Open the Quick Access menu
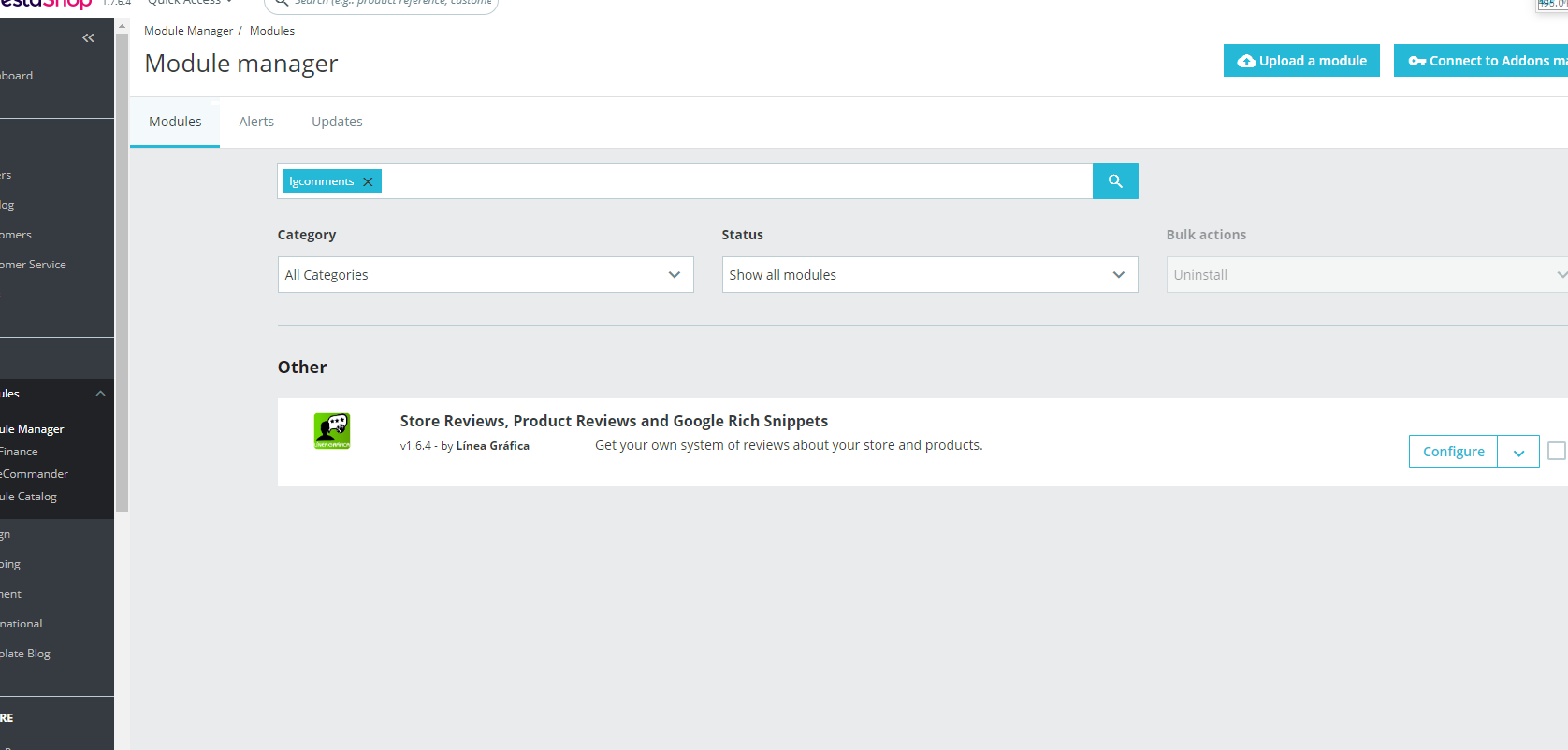Viewport: 1568px width, 750px height. 190,3
